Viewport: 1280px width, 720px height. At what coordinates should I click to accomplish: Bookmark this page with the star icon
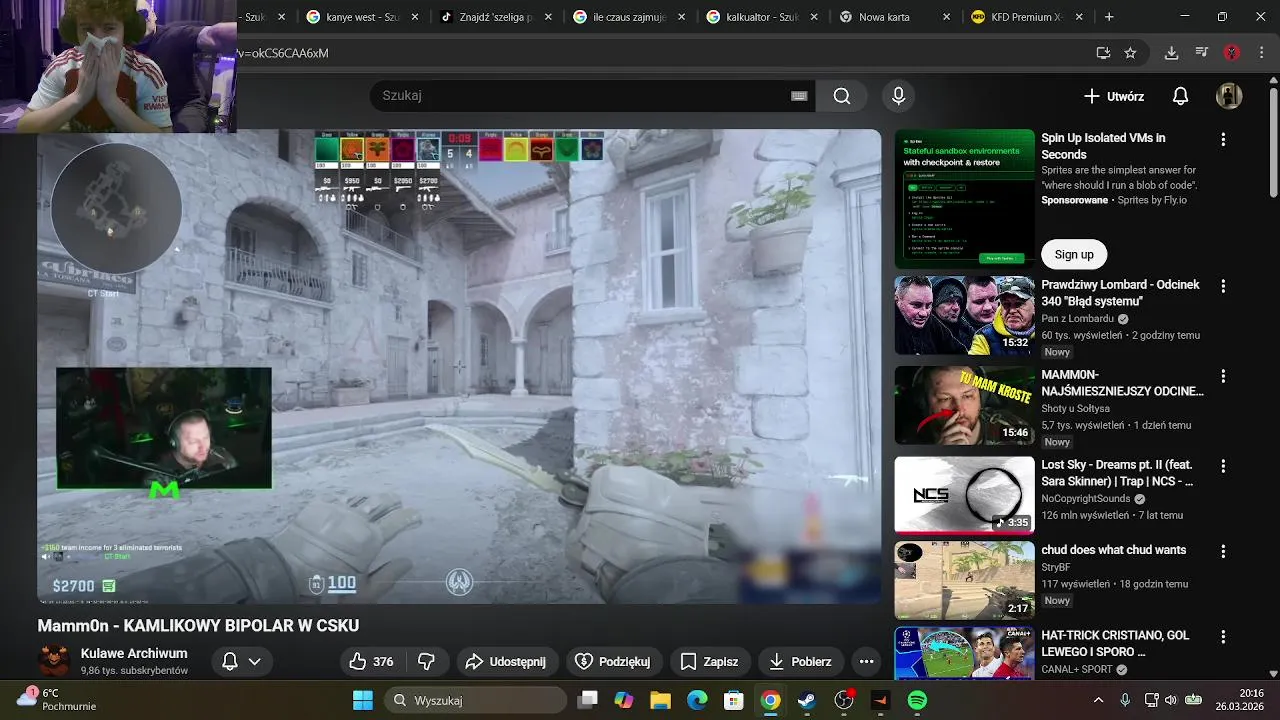point(1130,53)
